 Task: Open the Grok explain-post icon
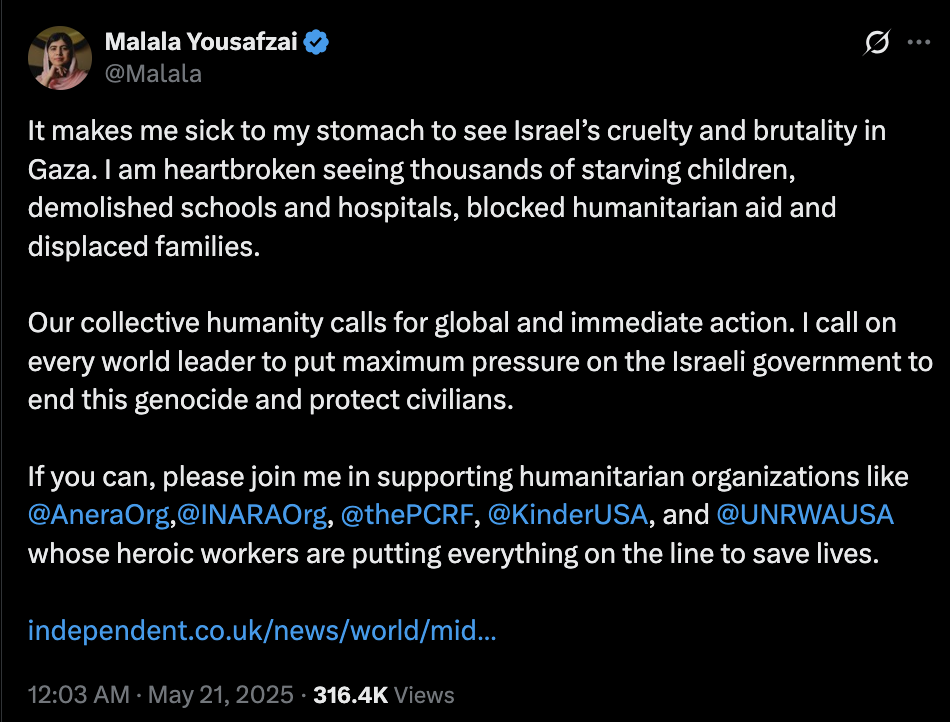(x=876, y=43)
